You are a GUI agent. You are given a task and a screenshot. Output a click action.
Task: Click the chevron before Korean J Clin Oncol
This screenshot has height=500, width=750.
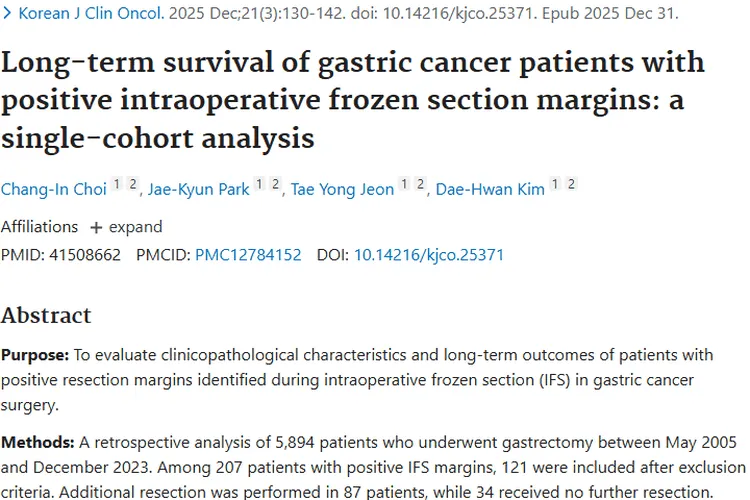(x=7, y=14)
